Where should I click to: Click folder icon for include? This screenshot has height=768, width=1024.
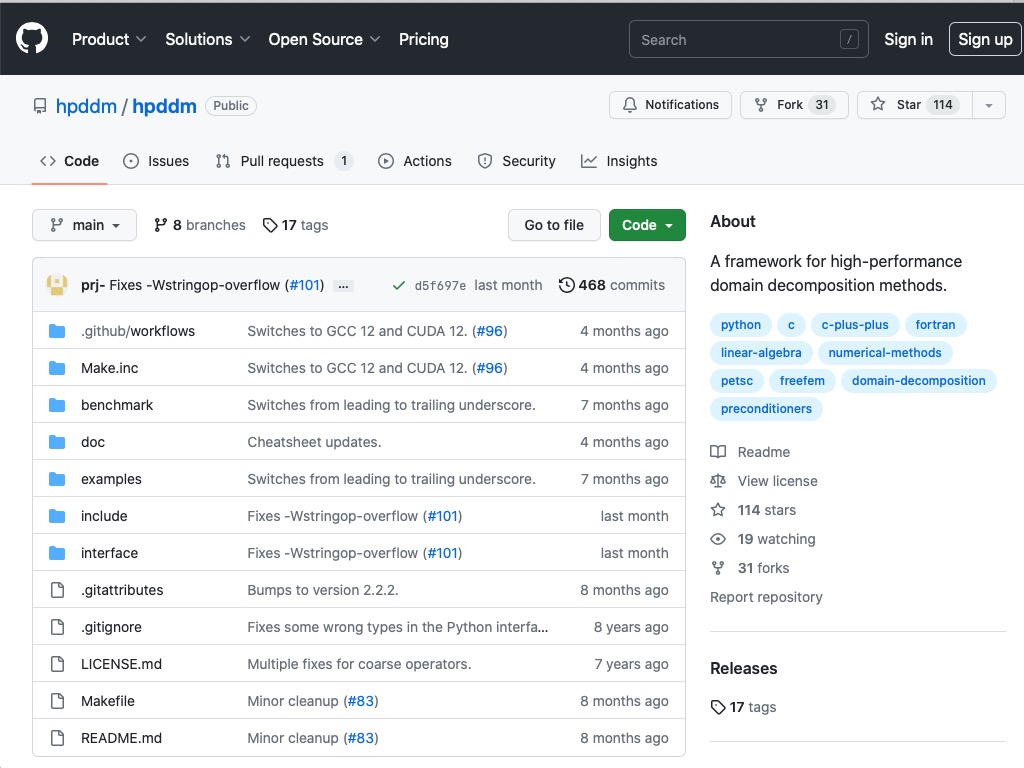tap(57, 517)
